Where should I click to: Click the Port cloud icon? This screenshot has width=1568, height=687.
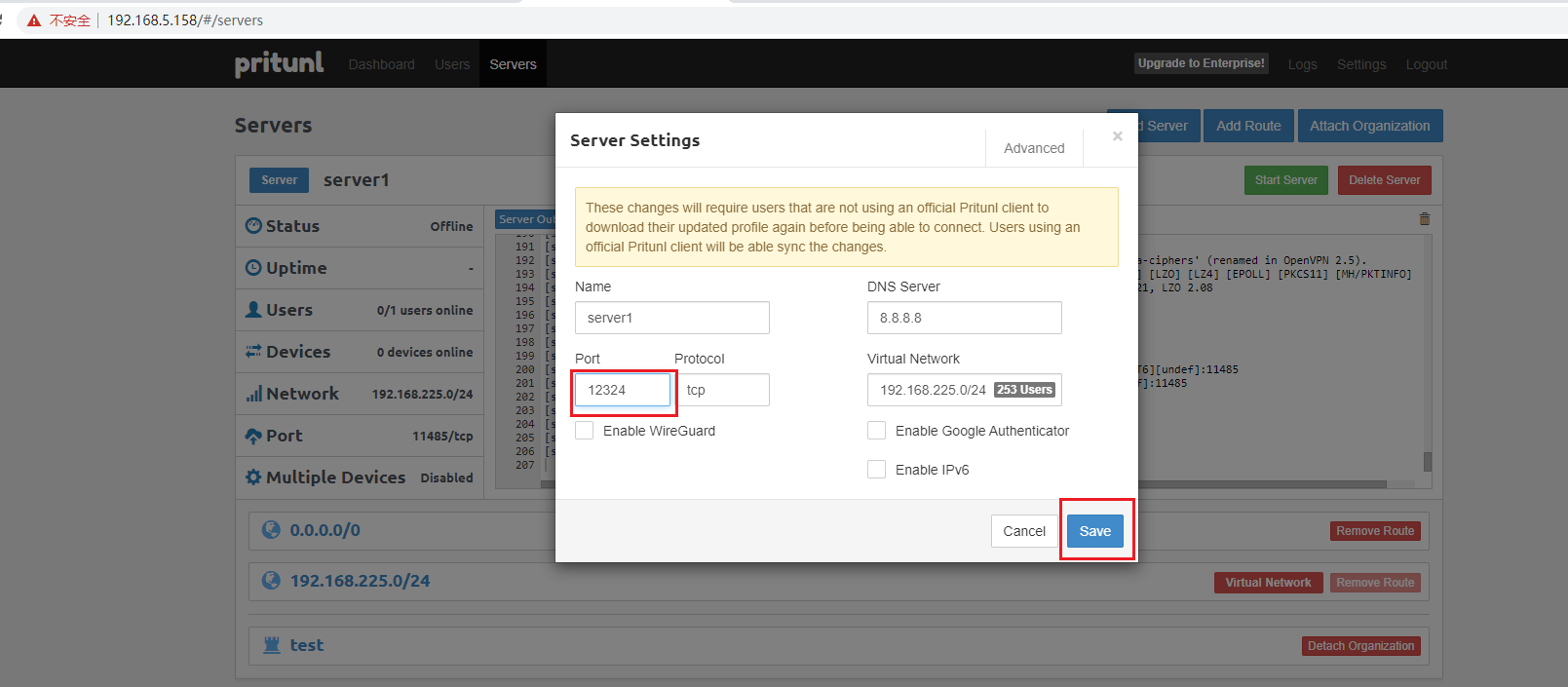pyautogui.click(x=253, y=436)
